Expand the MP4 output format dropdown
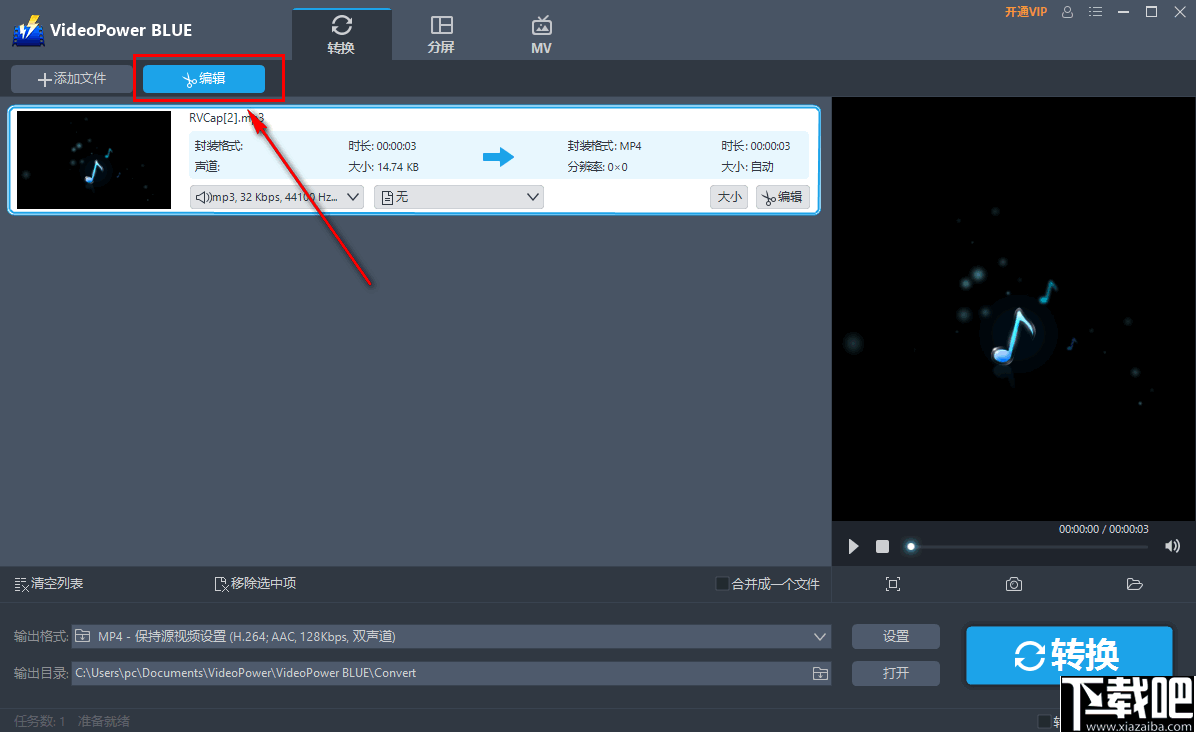1196x732 pixels. (x=450, y=636)
